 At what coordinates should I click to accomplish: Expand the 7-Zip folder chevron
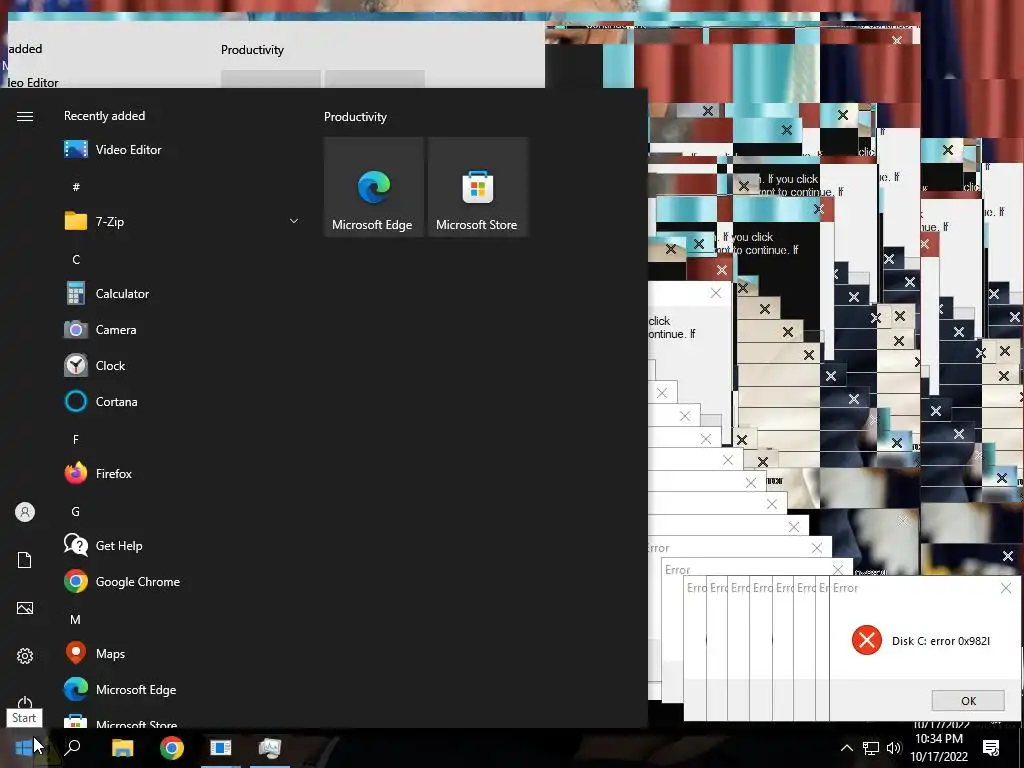[294, 221]
